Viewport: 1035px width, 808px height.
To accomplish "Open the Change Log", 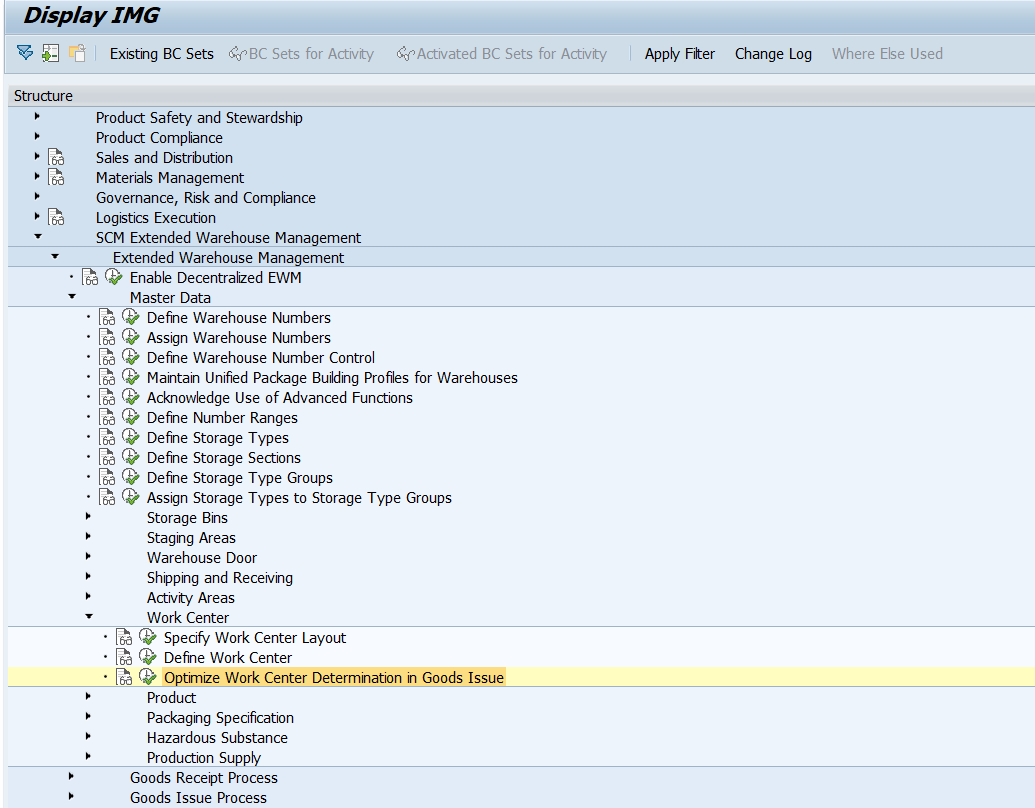I will click(773, 53).
